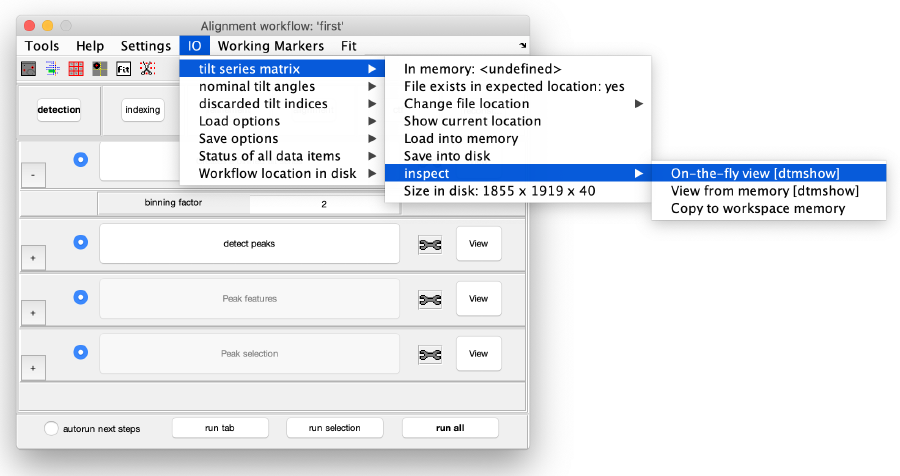The width and height of the screenshot is (900, 476).
Task: Click the run all button
Action: pyautogui.click(x=449, y=428)
